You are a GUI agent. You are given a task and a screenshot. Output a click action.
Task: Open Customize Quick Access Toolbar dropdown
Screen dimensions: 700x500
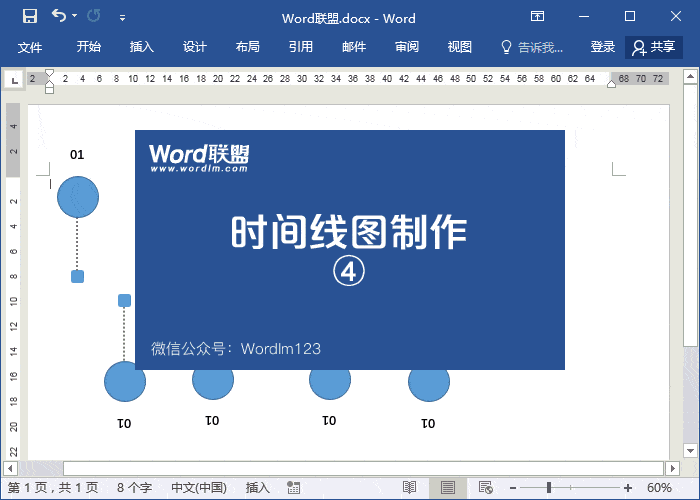[122, 18]
